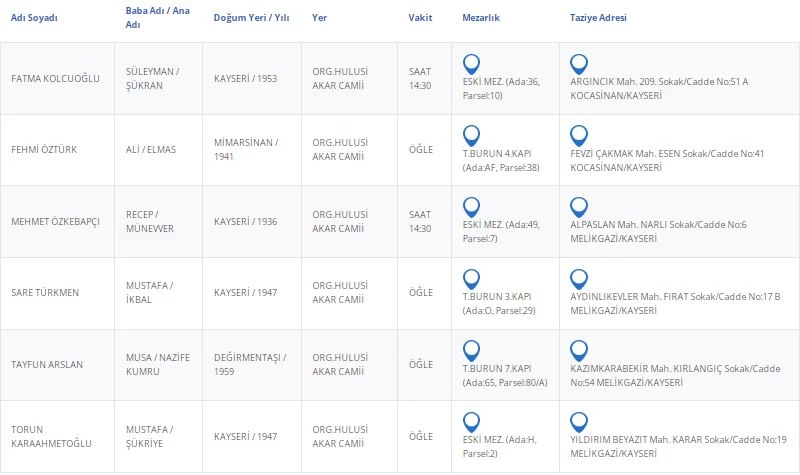
Task: Click the Mezarlık column header
Action: [x=482, y=18]
